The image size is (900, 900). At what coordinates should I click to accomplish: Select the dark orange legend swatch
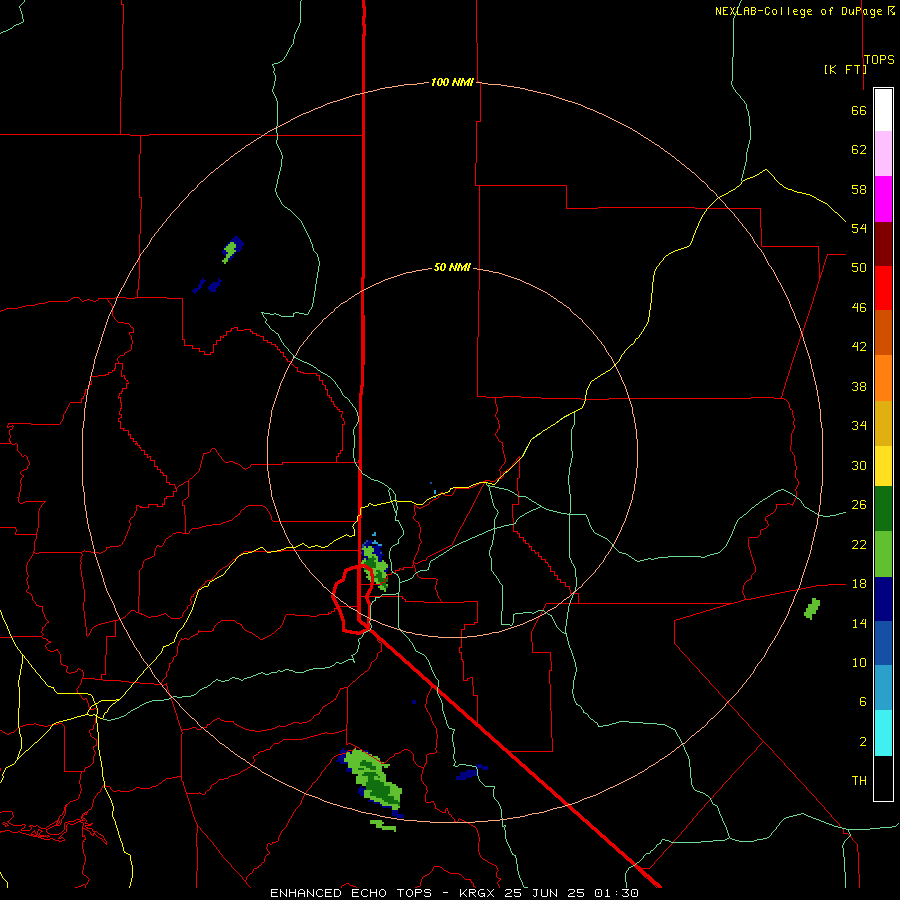pos(883,332)
